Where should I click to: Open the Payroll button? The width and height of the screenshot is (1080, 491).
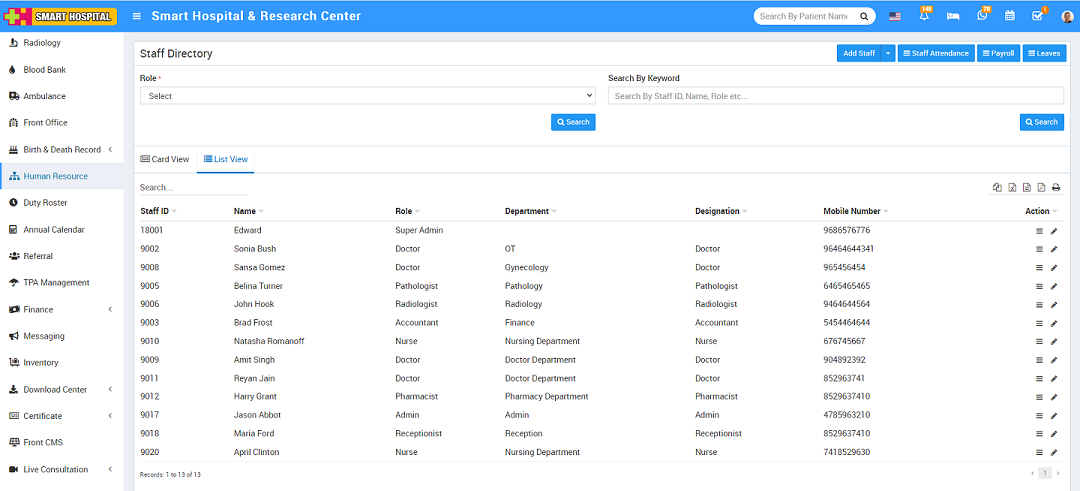[x=998, y=53]
